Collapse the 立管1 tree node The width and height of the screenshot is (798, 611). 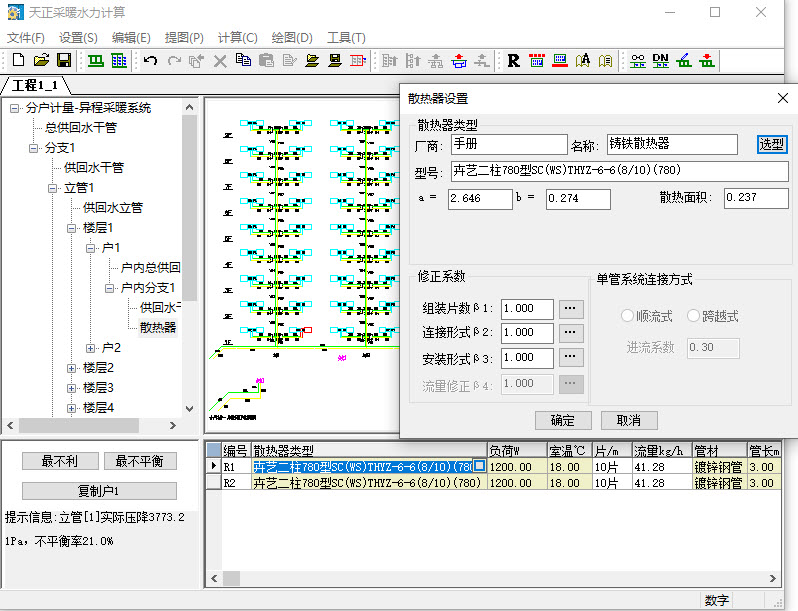[52, 188]
